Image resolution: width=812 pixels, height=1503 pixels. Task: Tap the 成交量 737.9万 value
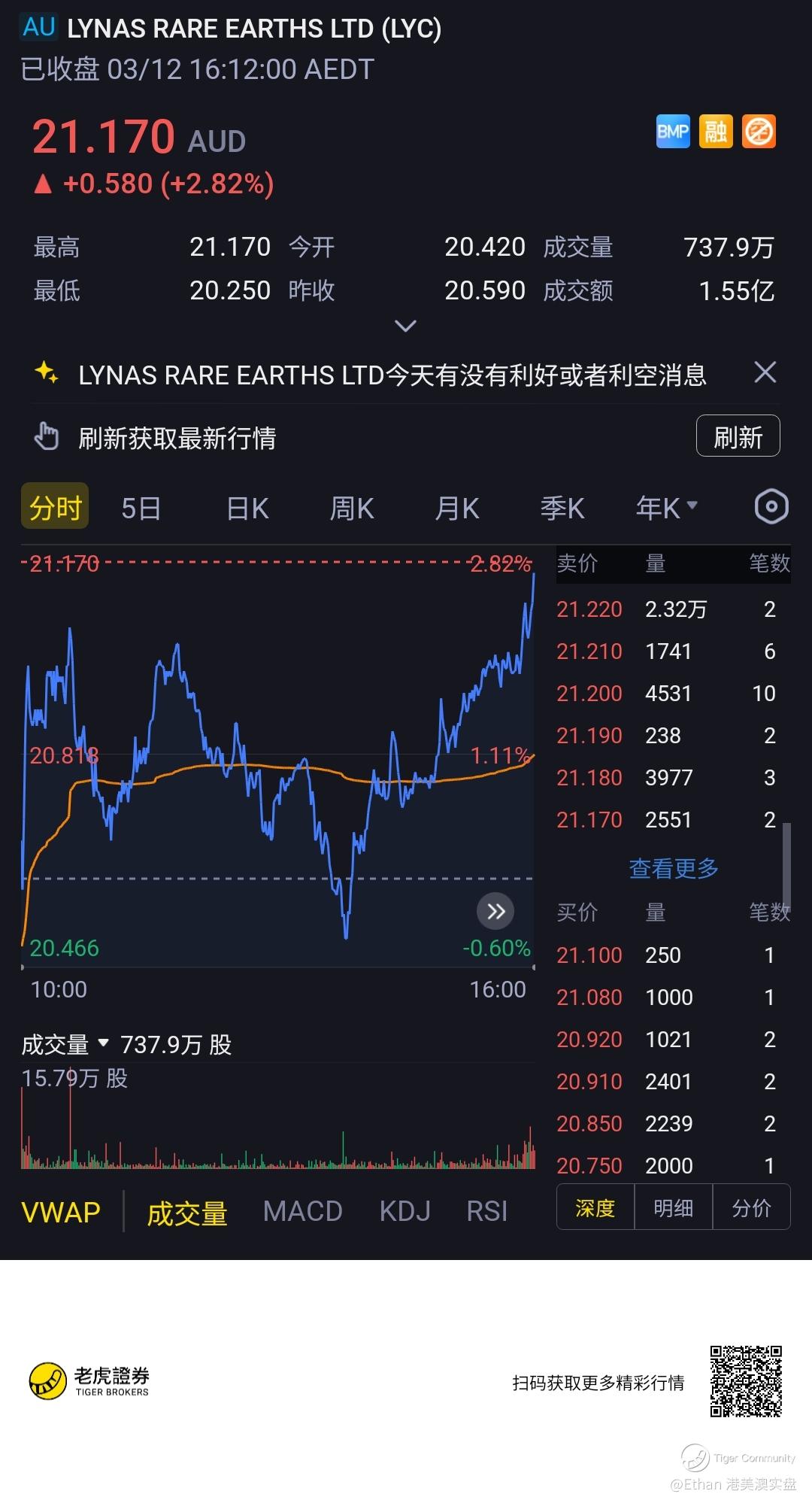(x=729, y=247)
